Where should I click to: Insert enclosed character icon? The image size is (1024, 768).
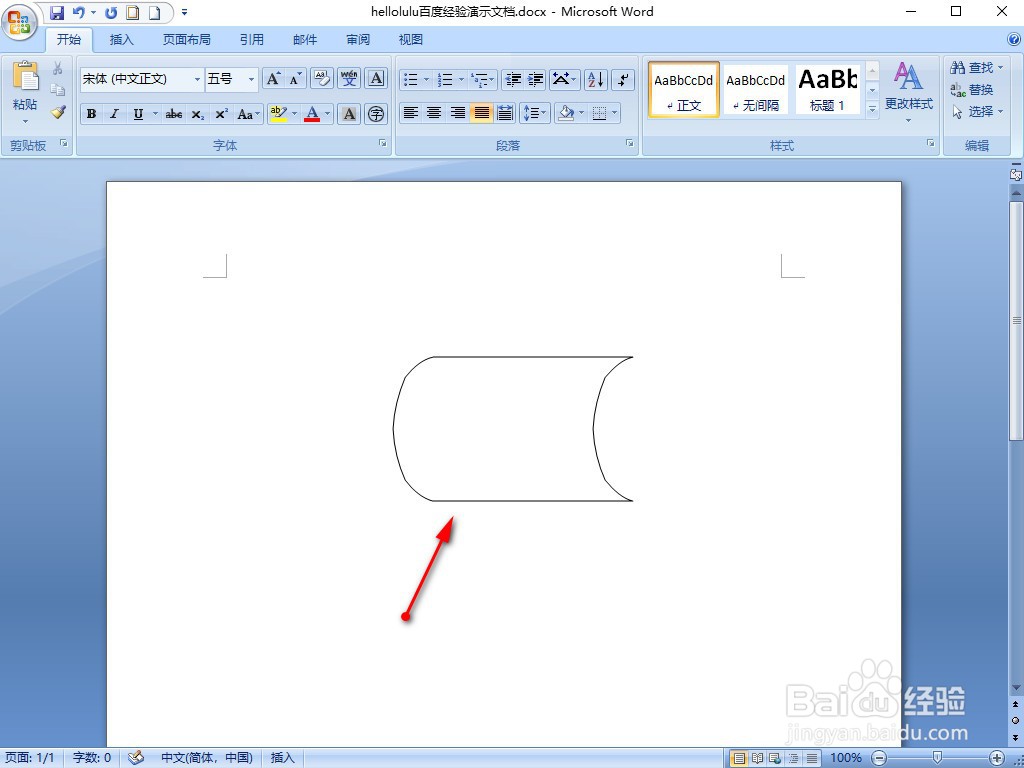tap(376, 114)
